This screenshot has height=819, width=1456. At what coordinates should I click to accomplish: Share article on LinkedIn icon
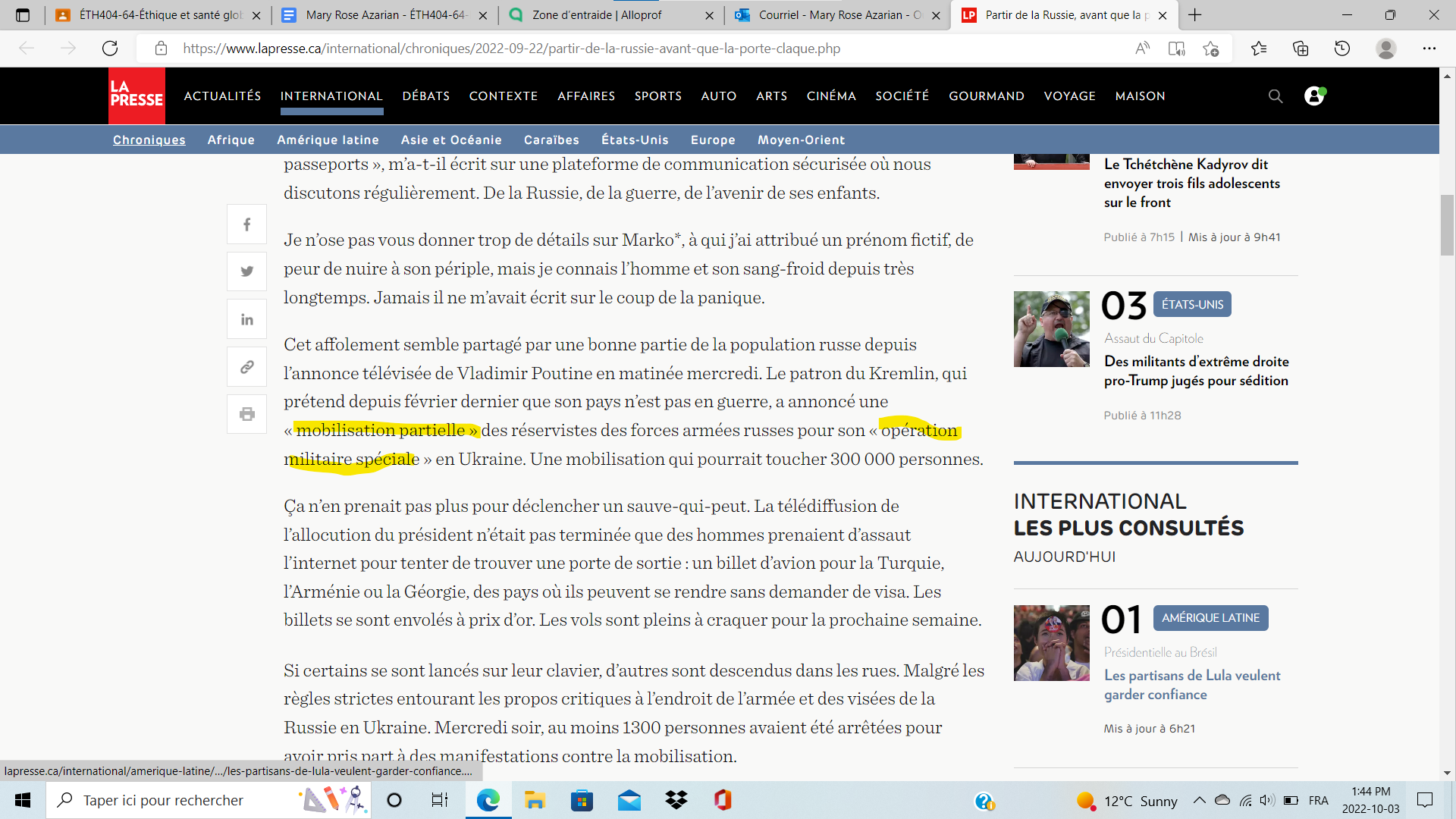[x=246, y=319]
